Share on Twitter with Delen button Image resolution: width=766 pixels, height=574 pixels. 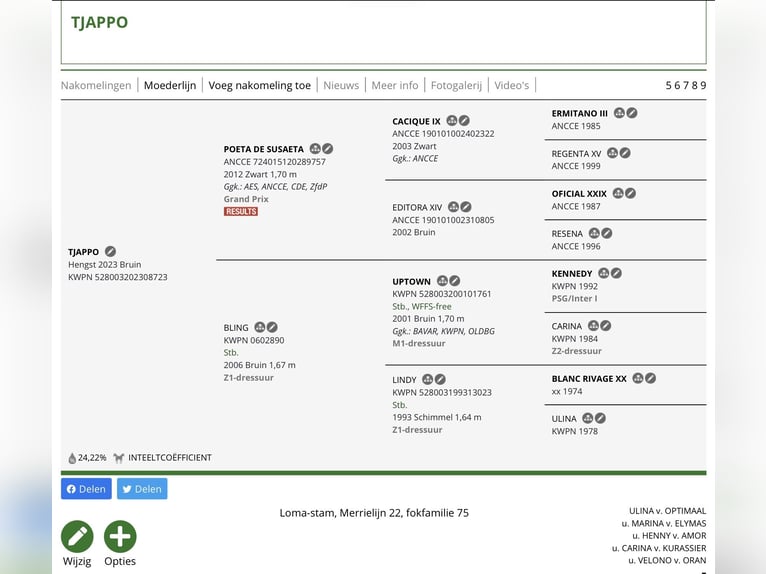click(142, 489)
